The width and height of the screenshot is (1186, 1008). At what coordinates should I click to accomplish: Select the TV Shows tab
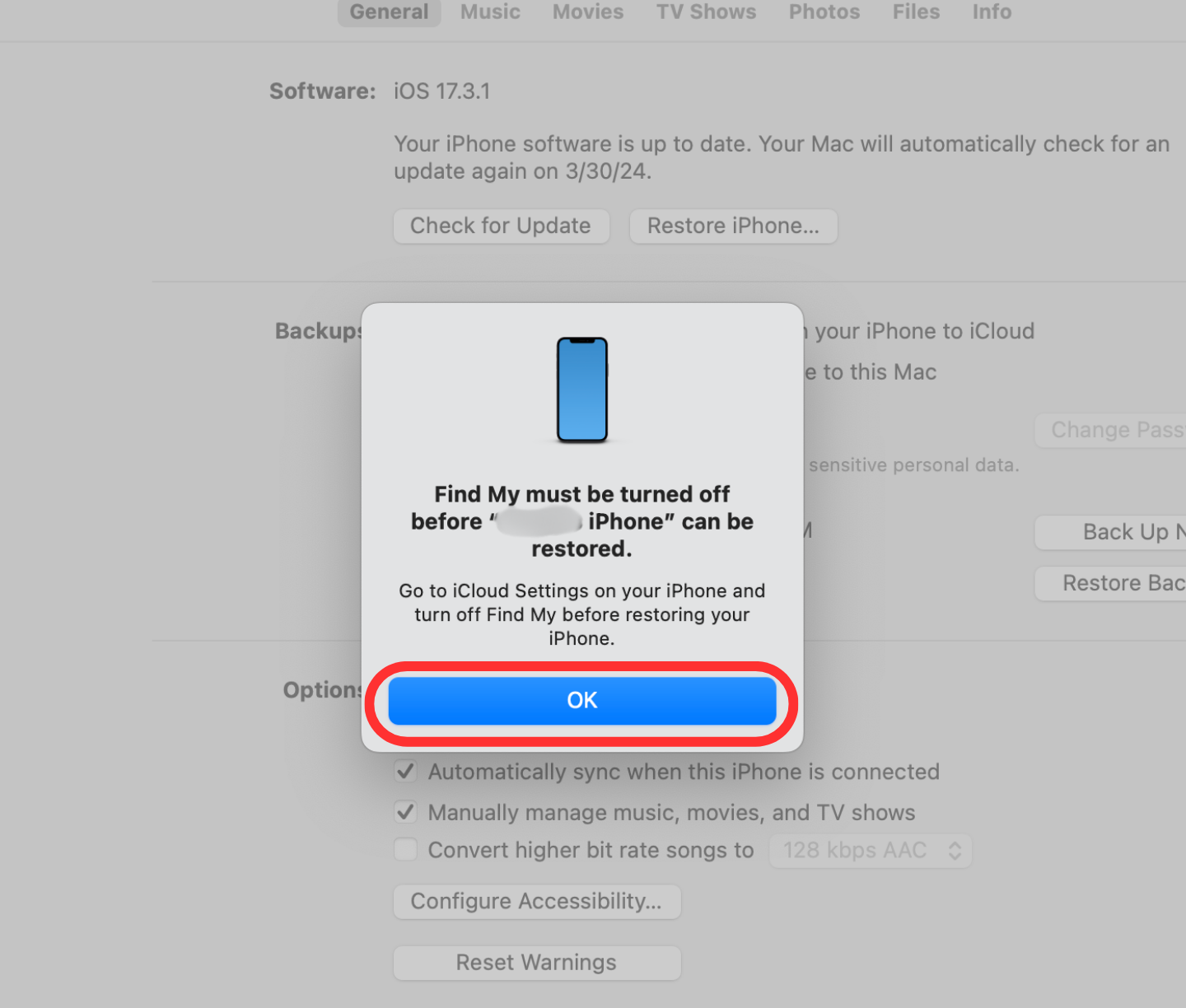click(x=706, y=12)
